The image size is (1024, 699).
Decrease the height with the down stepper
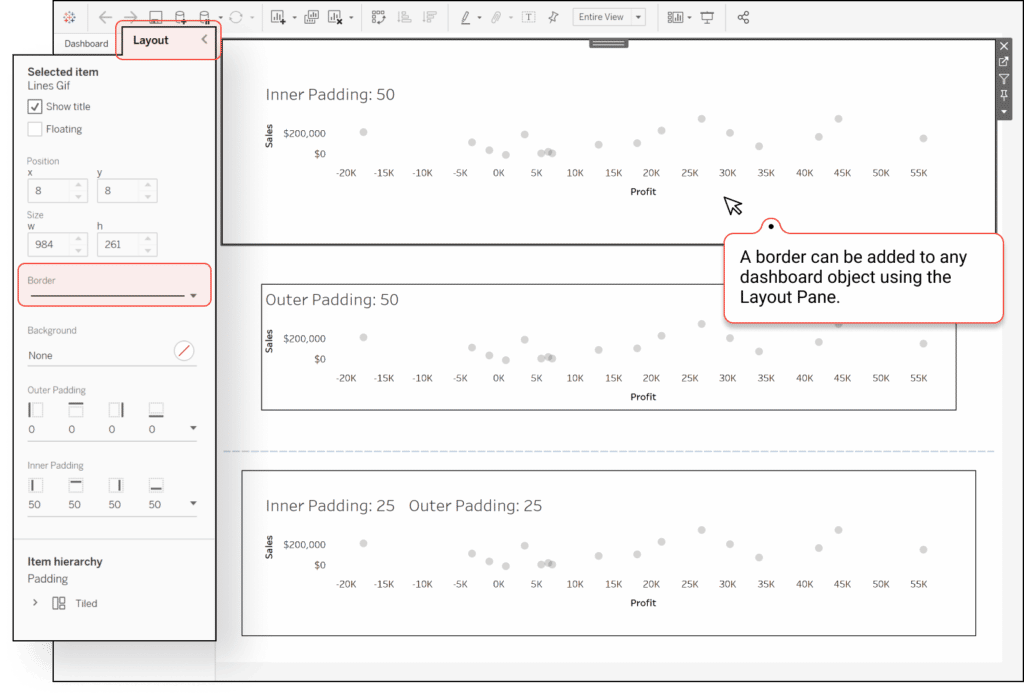(148, 250)
